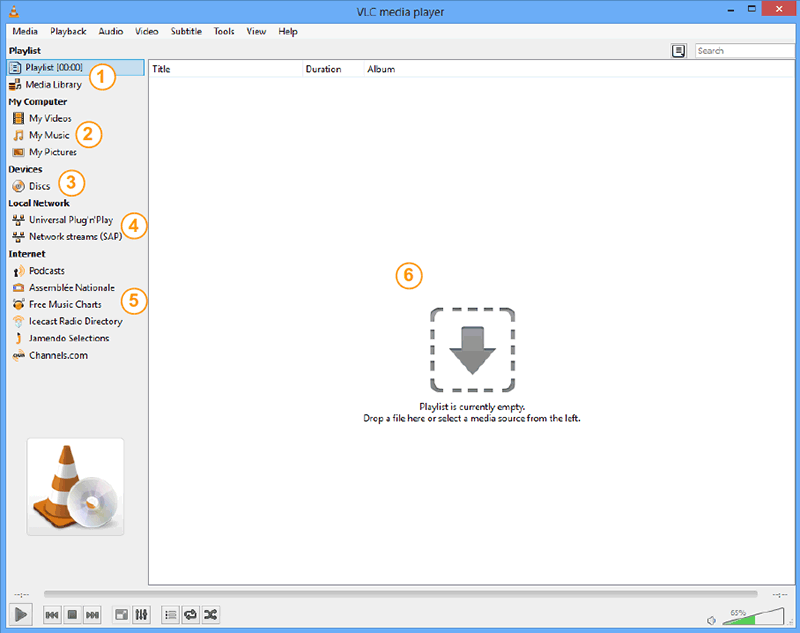Click the Stop playback button
800x633 pixels.
72,615
